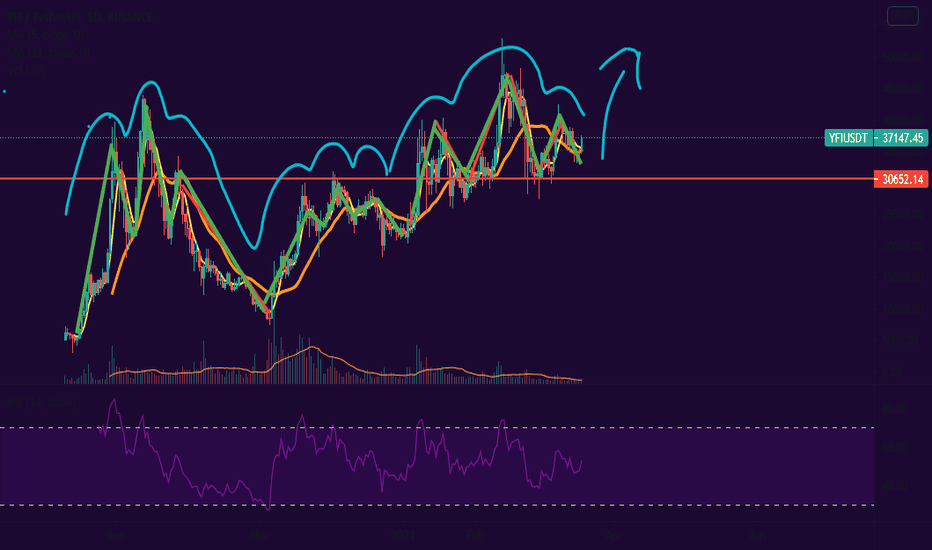Click the Sep label on time axis
The height and width of the screenshot is (550, 932).
(116, 536)
